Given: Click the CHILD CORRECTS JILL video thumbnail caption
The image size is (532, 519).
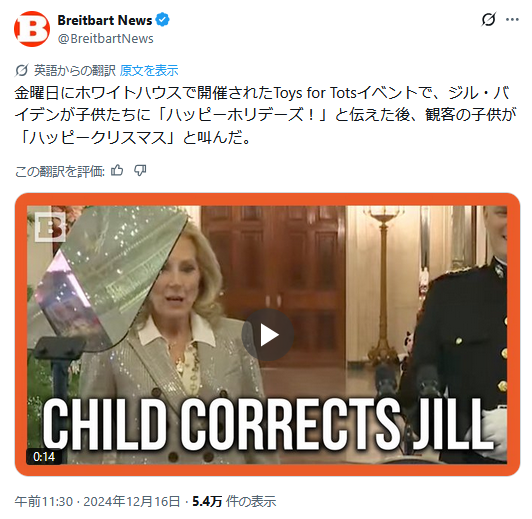Looking at the screenshot, I should [x=268, y=424].
